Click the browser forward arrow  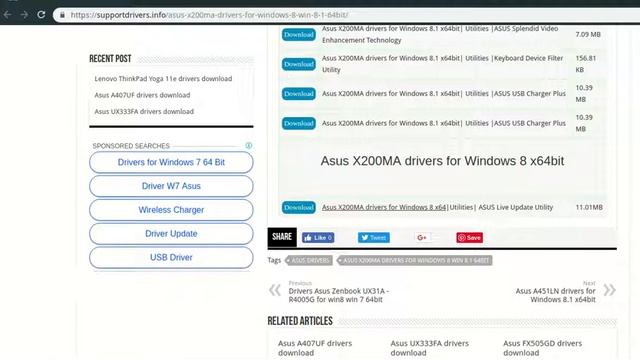[24, 15]
